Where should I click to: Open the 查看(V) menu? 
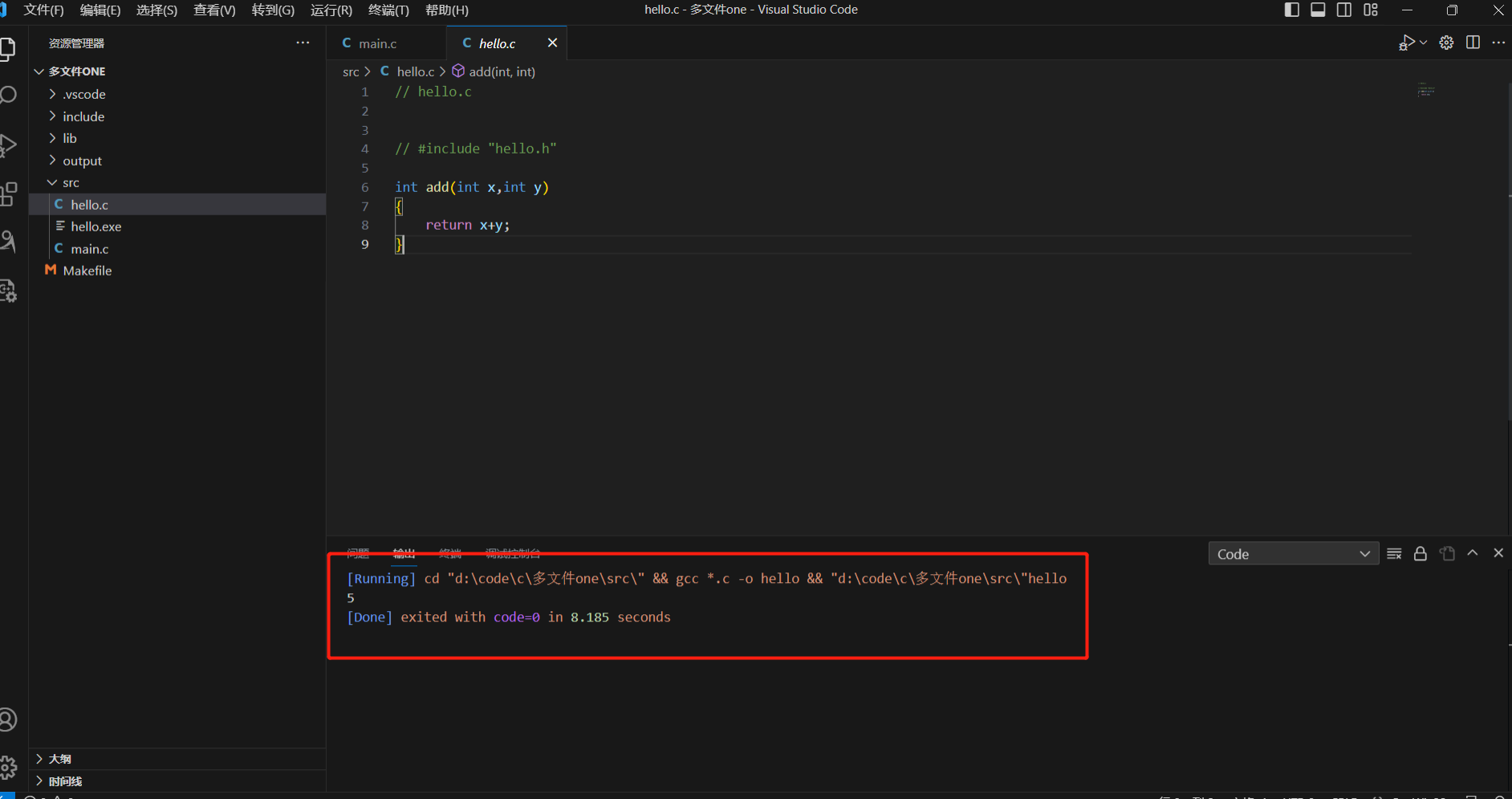click(x=214, y=10)
